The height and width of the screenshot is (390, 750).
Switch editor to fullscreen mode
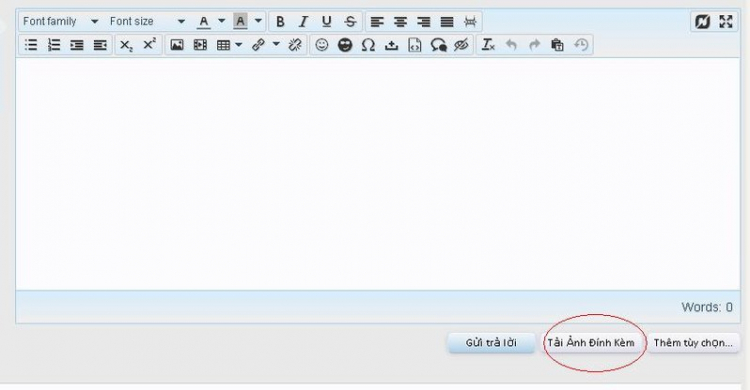[726, 22]
